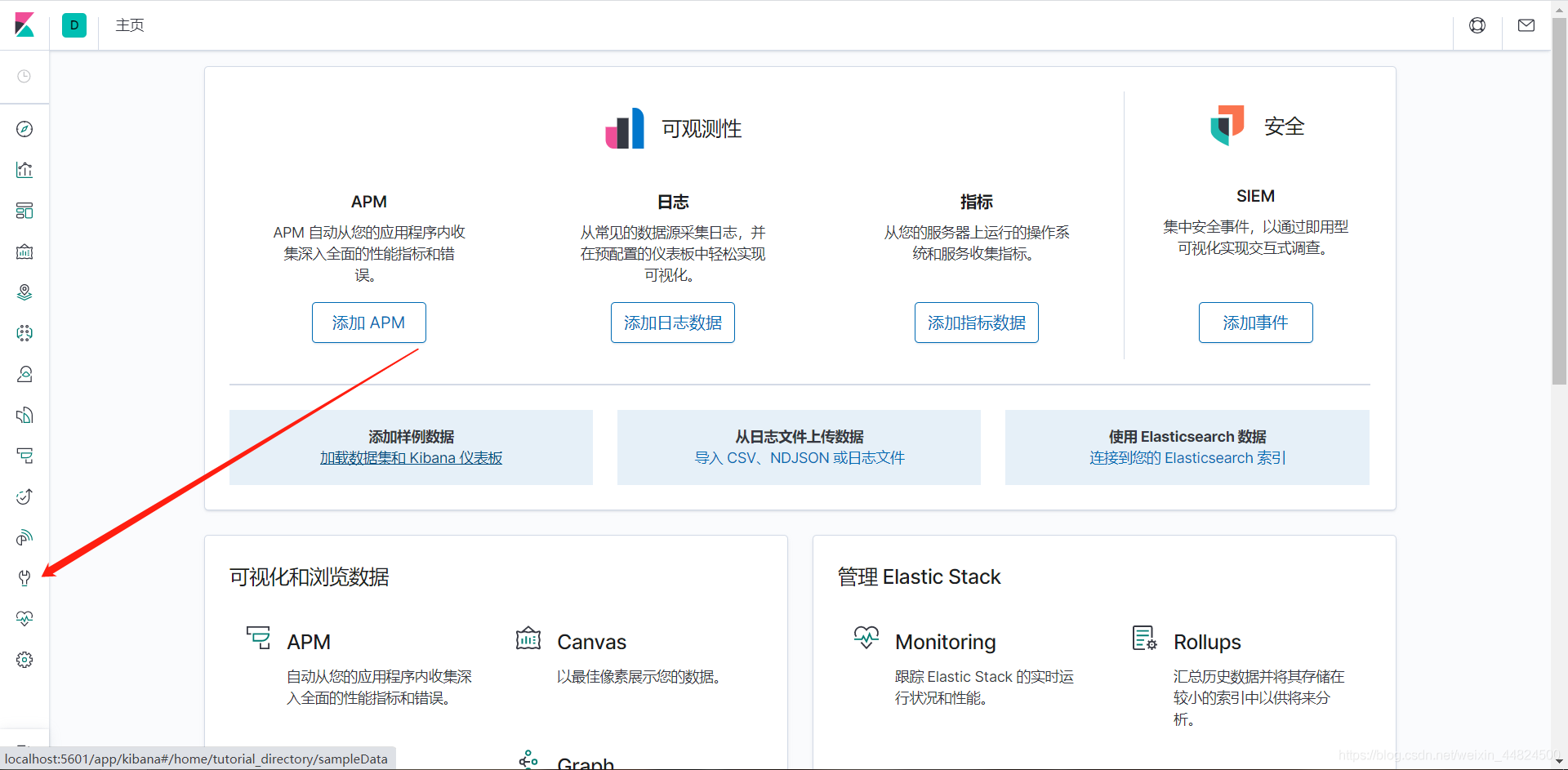Click the 日志 heading text
The width and height of the screenshot is (1568, 770).
673,202
